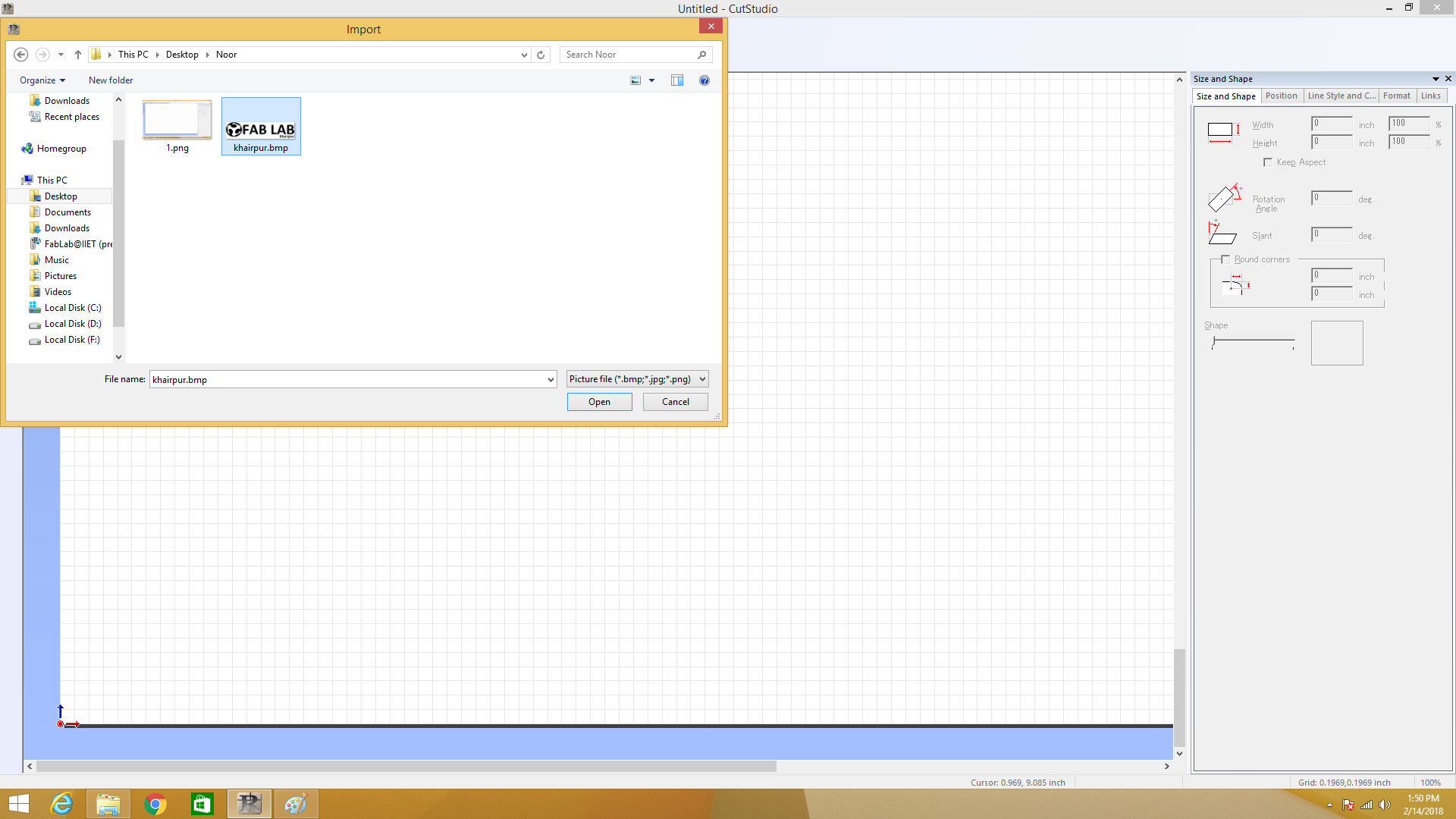Viewport: 1456px width, 819px height.
Task: Open File Explorer from taskbar
Action: pyautogui.click(x=108, y=804)
